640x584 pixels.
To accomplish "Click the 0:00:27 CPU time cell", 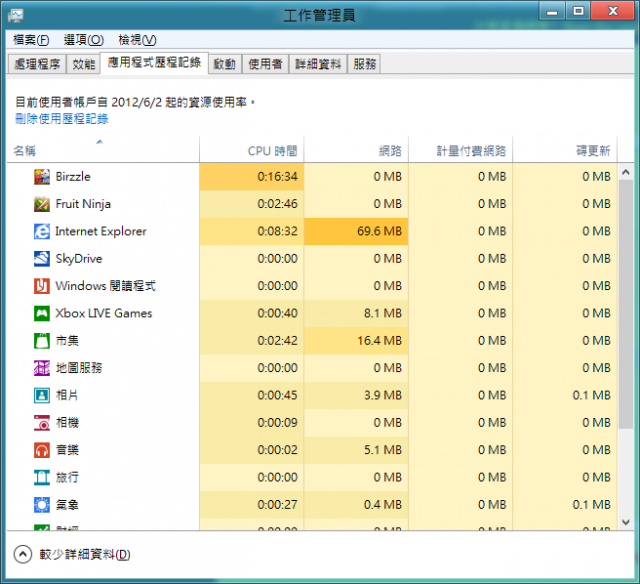I will pos(251,505).
